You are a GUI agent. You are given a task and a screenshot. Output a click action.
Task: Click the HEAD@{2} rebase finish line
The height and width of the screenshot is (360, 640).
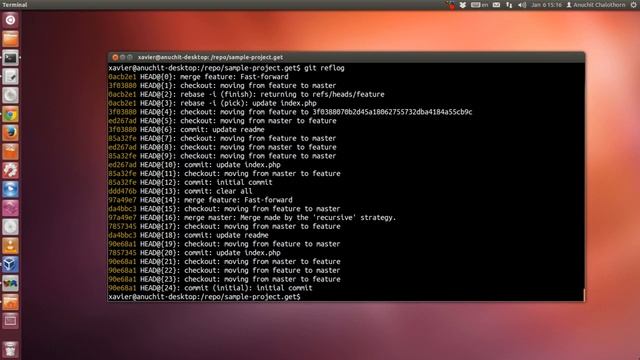click(246, 94)
